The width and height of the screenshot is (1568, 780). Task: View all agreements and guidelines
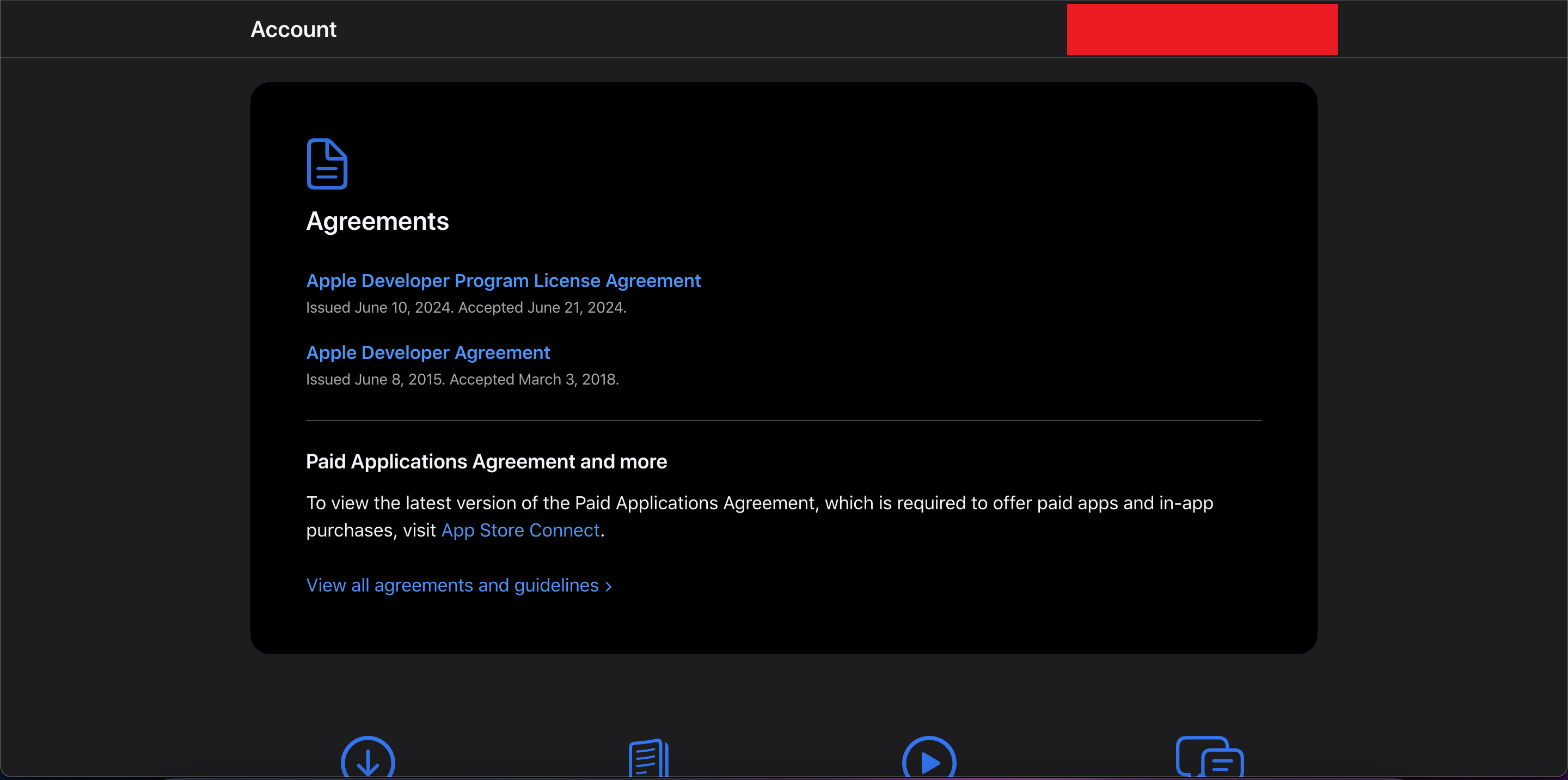click(x=452, y=585)
